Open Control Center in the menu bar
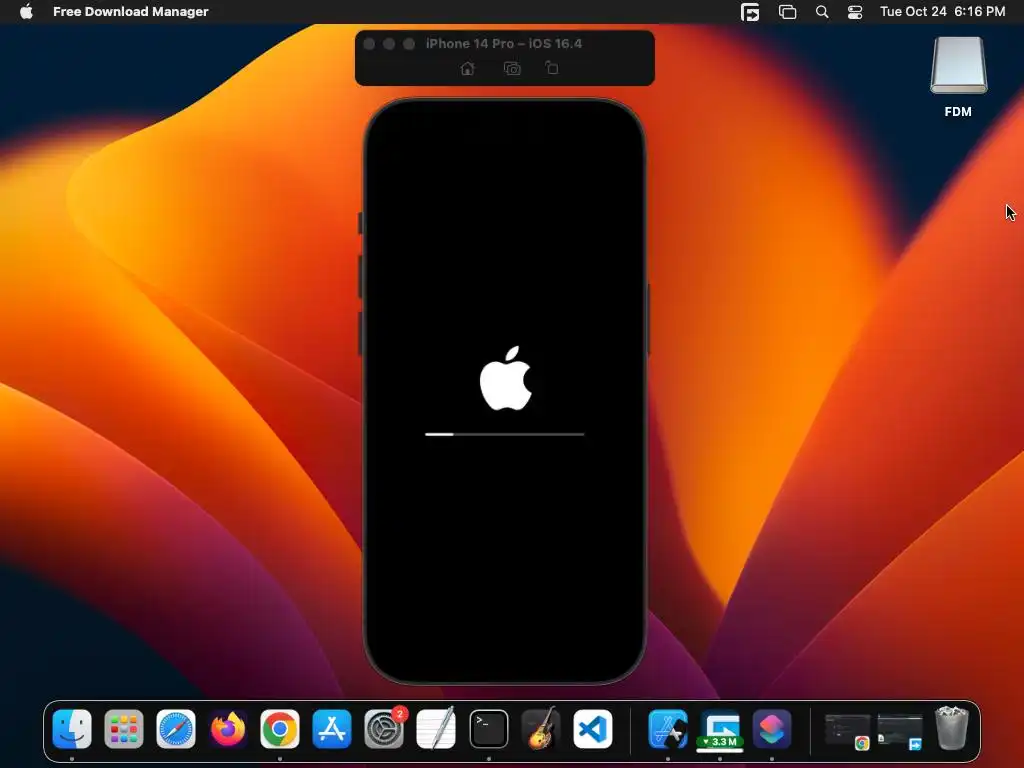Image resolution: width=1024 pixels, height=768 pixels. coord(855,12)
